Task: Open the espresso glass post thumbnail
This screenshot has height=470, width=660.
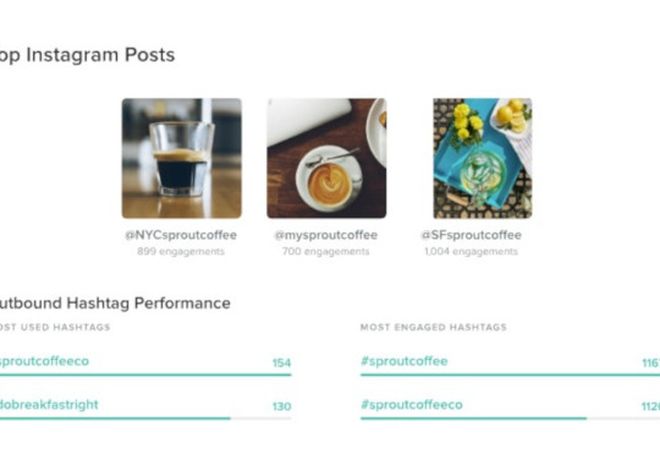Action: [x=182, y=158]
